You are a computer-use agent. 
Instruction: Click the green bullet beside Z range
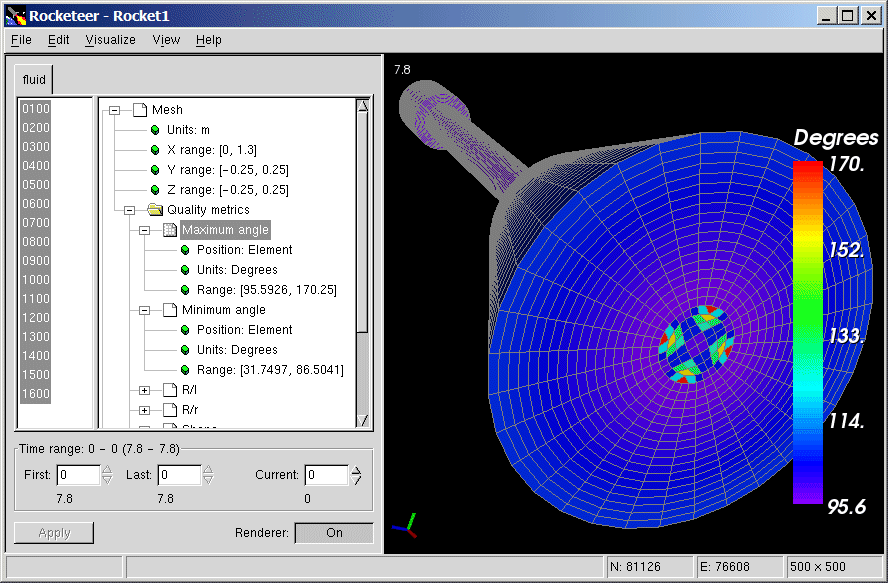click(155, 189)
